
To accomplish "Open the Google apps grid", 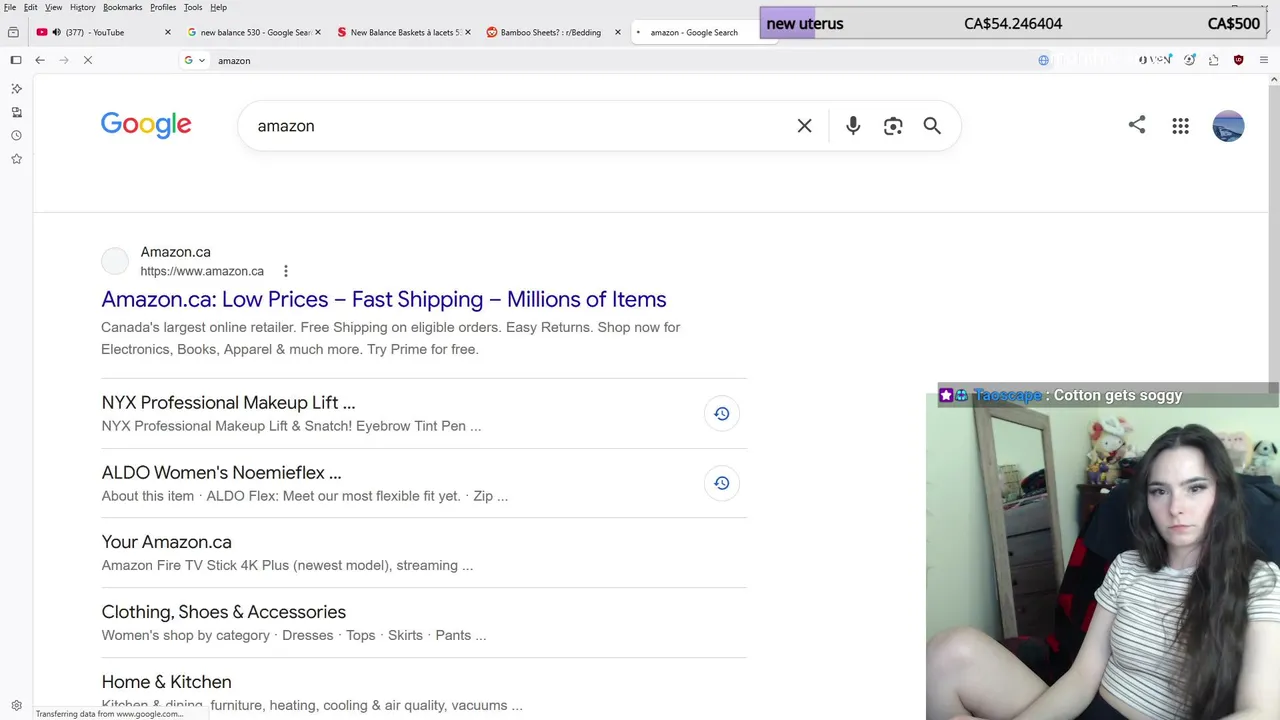I will pos(1181,126).
